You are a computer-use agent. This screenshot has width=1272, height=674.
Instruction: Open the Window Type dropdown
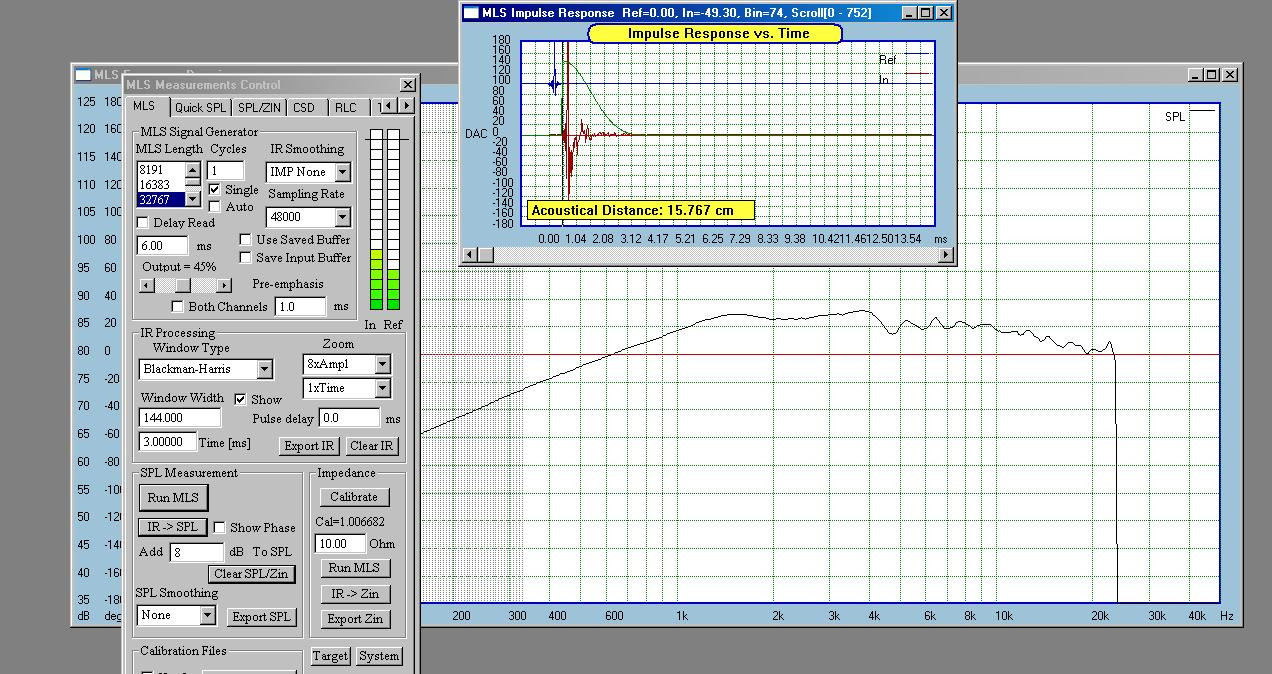(264, 369)
